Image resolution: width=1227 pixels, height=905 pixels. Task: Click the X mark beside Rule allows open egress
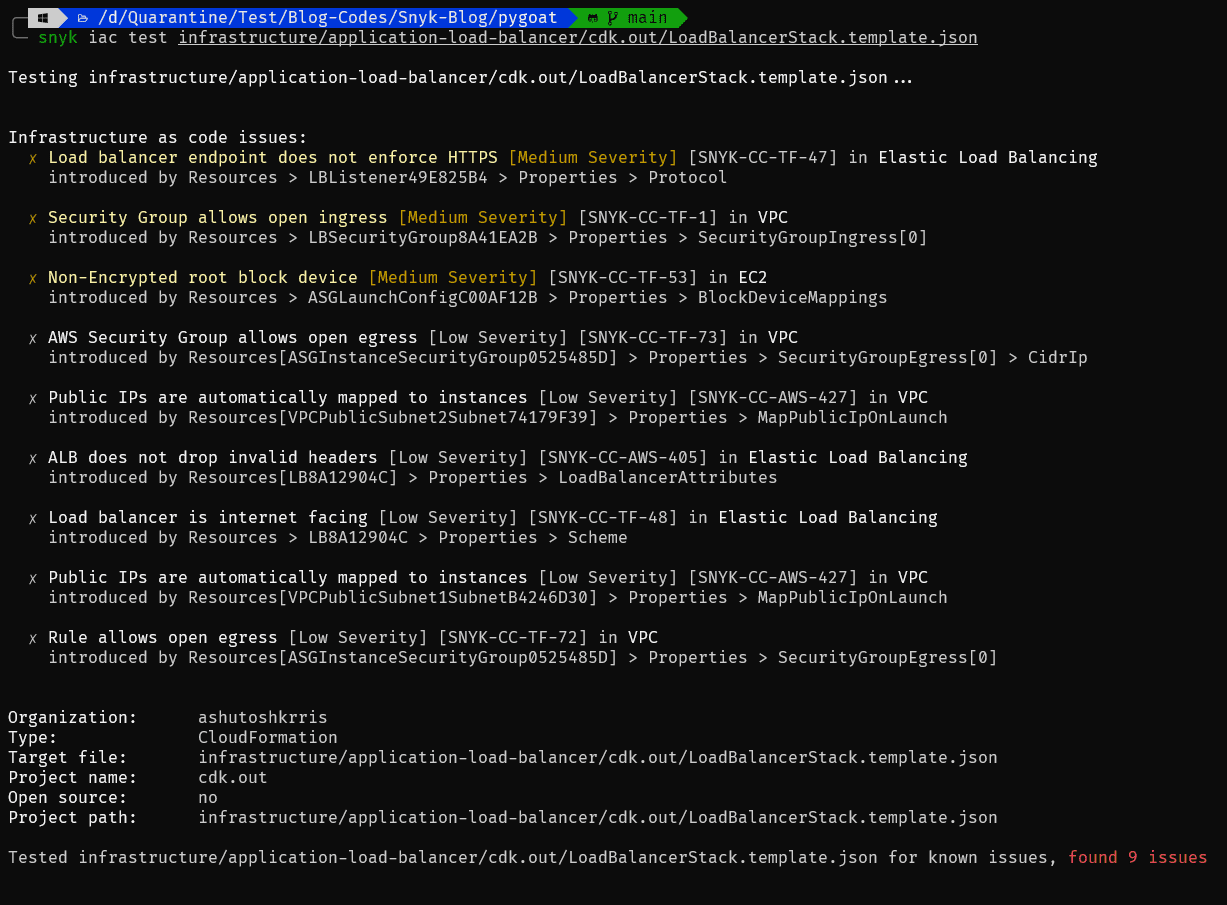tap(33, 638)
